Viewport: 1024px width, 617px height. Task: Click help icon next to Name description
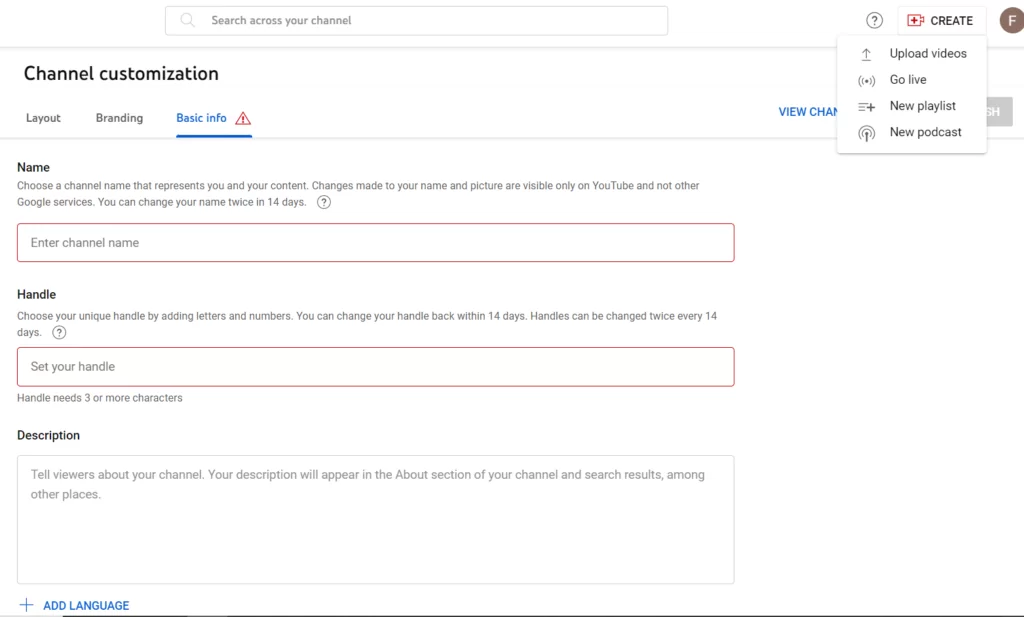coord(323,202)
